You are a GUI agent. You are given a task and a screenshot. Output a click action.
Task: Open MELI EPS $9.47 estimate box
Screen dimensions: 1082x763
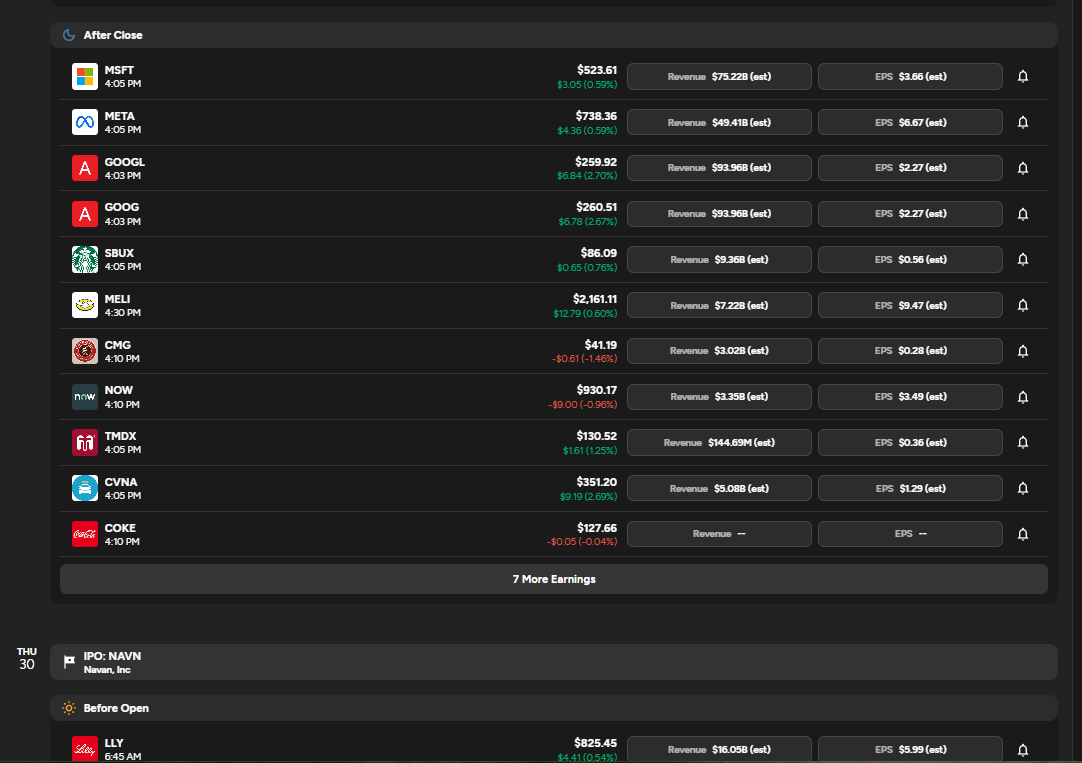[x=910, y=305]
